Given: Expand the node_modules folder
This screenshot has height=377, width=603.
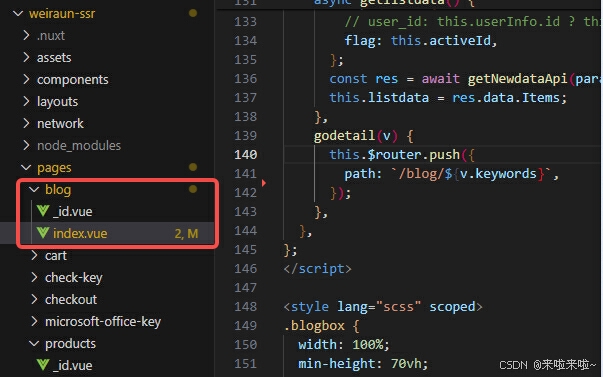Looking at the screenshot, I should pyautogui.click(x=26, y=145).
